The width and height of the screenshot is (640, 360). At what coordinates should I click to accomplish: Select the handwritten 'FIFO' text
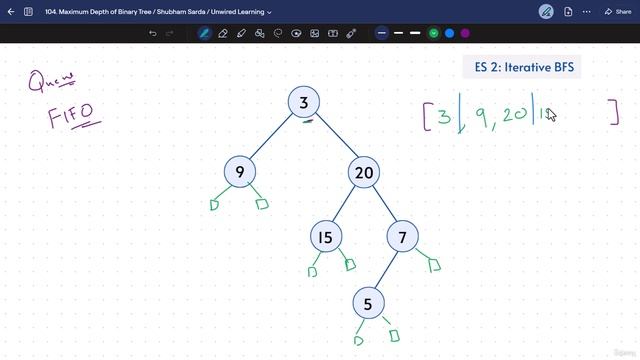coord(74,116)
